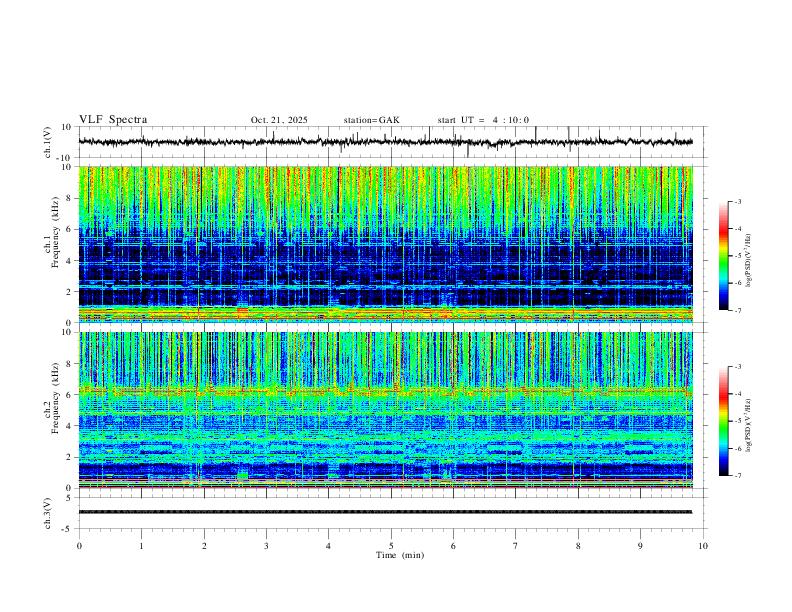Click the "station=GAK" label
The height and width of the screenshot is (612, 792).
pos(371,120)
